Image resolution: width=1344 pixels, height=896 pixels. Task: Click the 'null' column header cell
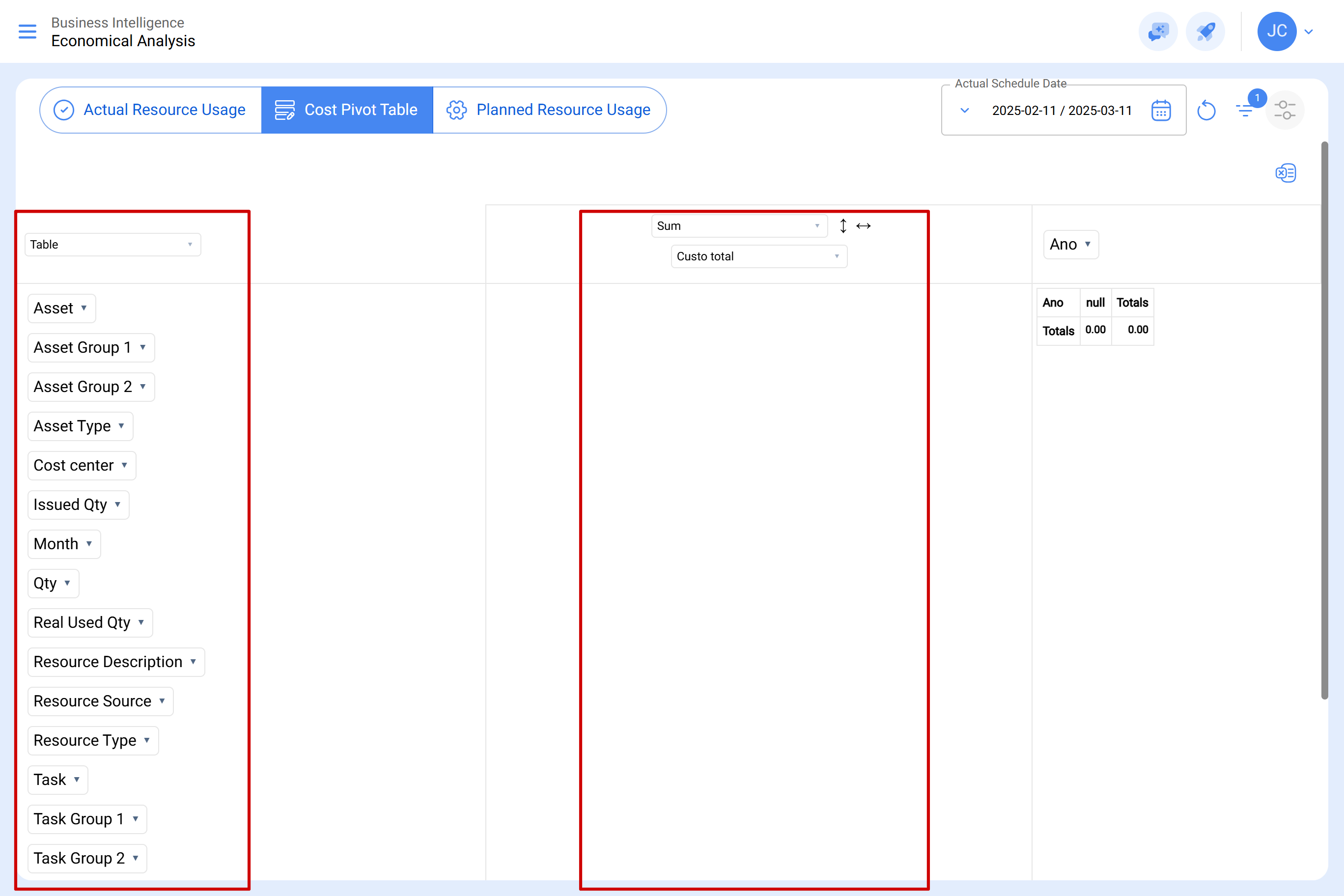1095,303
